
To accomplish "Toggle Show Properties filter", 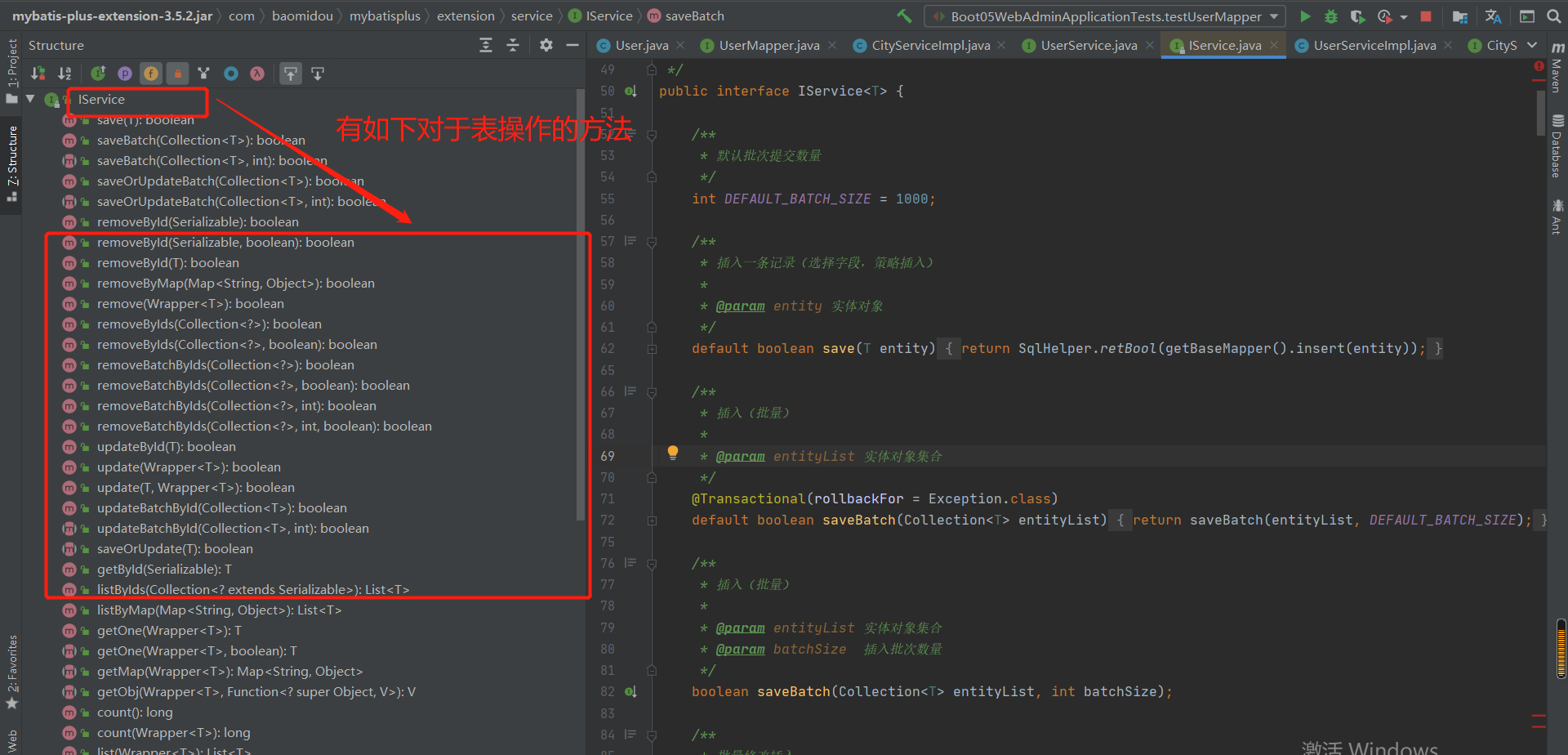I will click(x=124, y=74).
